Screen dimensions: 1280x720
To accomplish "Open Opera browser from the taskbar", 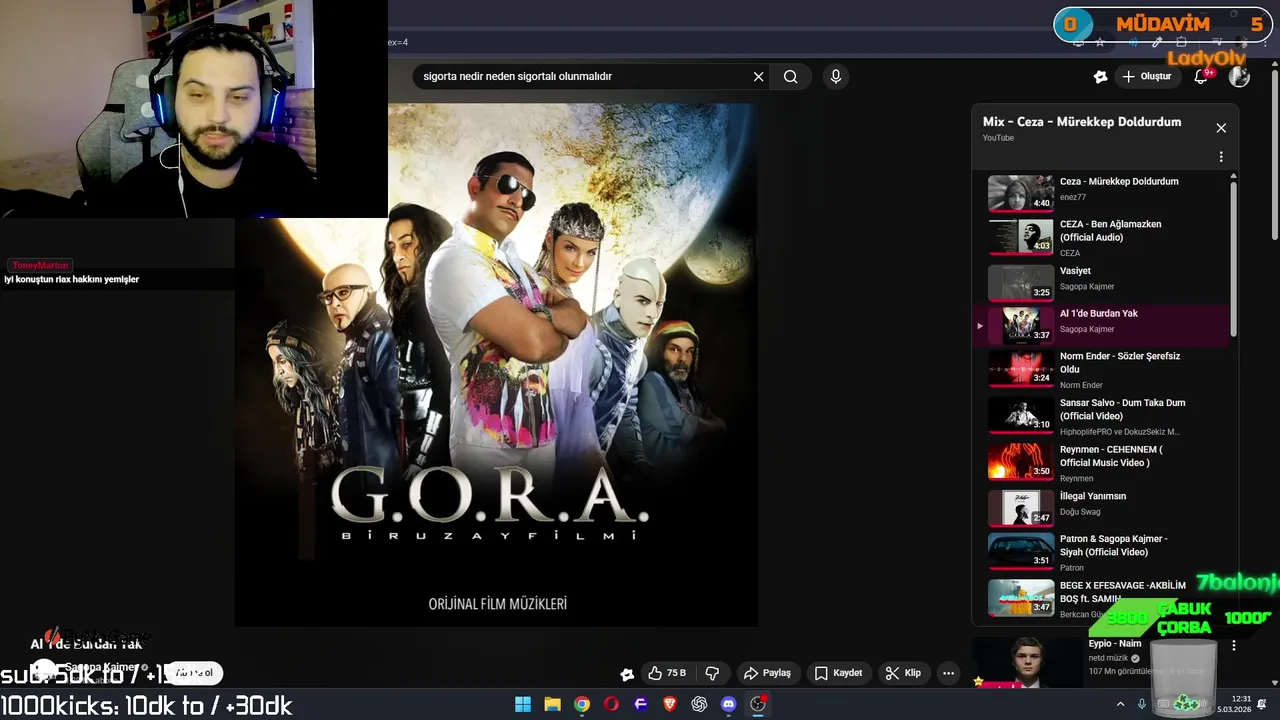I will (611, 704).
